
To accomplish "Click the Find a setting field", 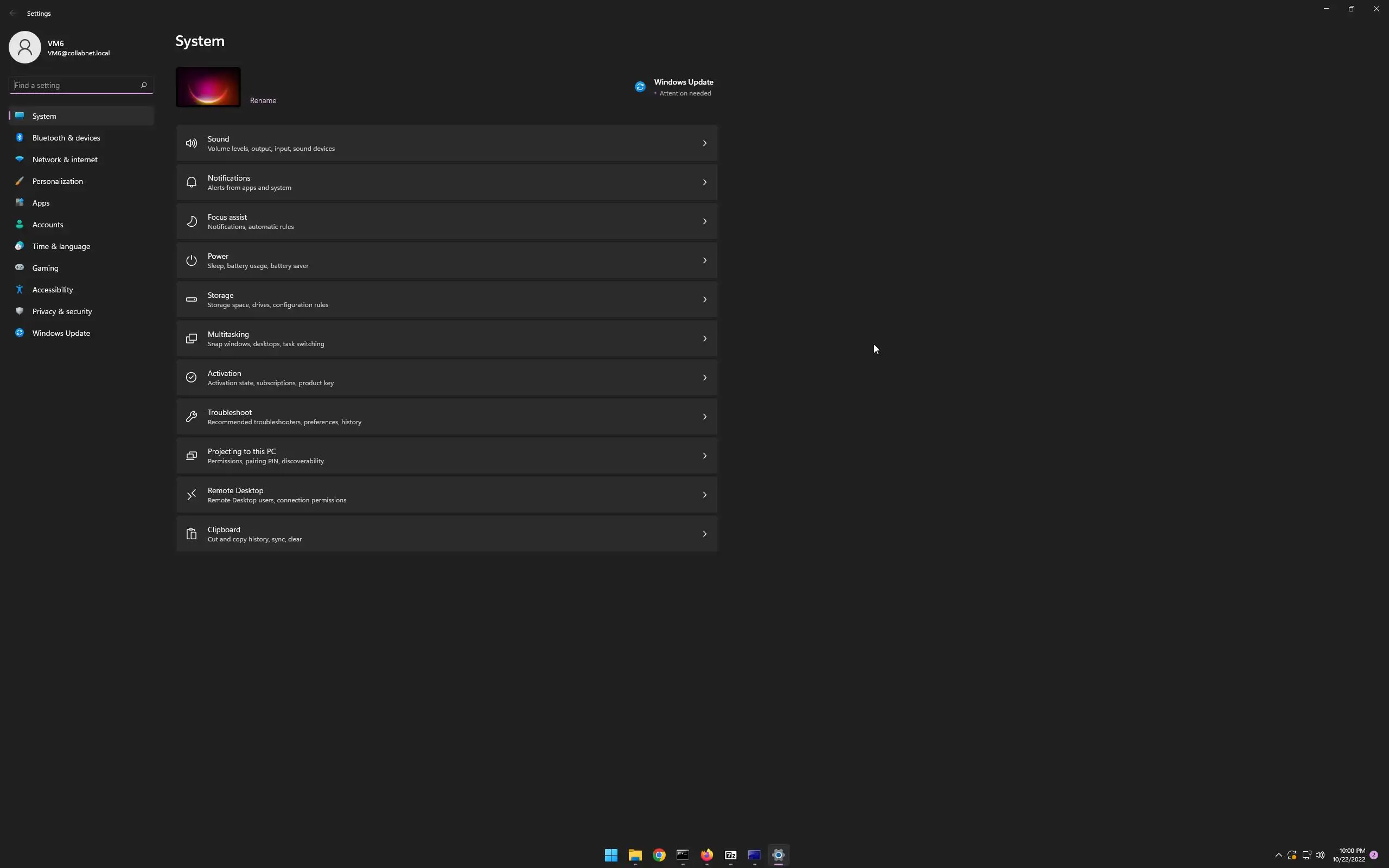I will [75, 85].
